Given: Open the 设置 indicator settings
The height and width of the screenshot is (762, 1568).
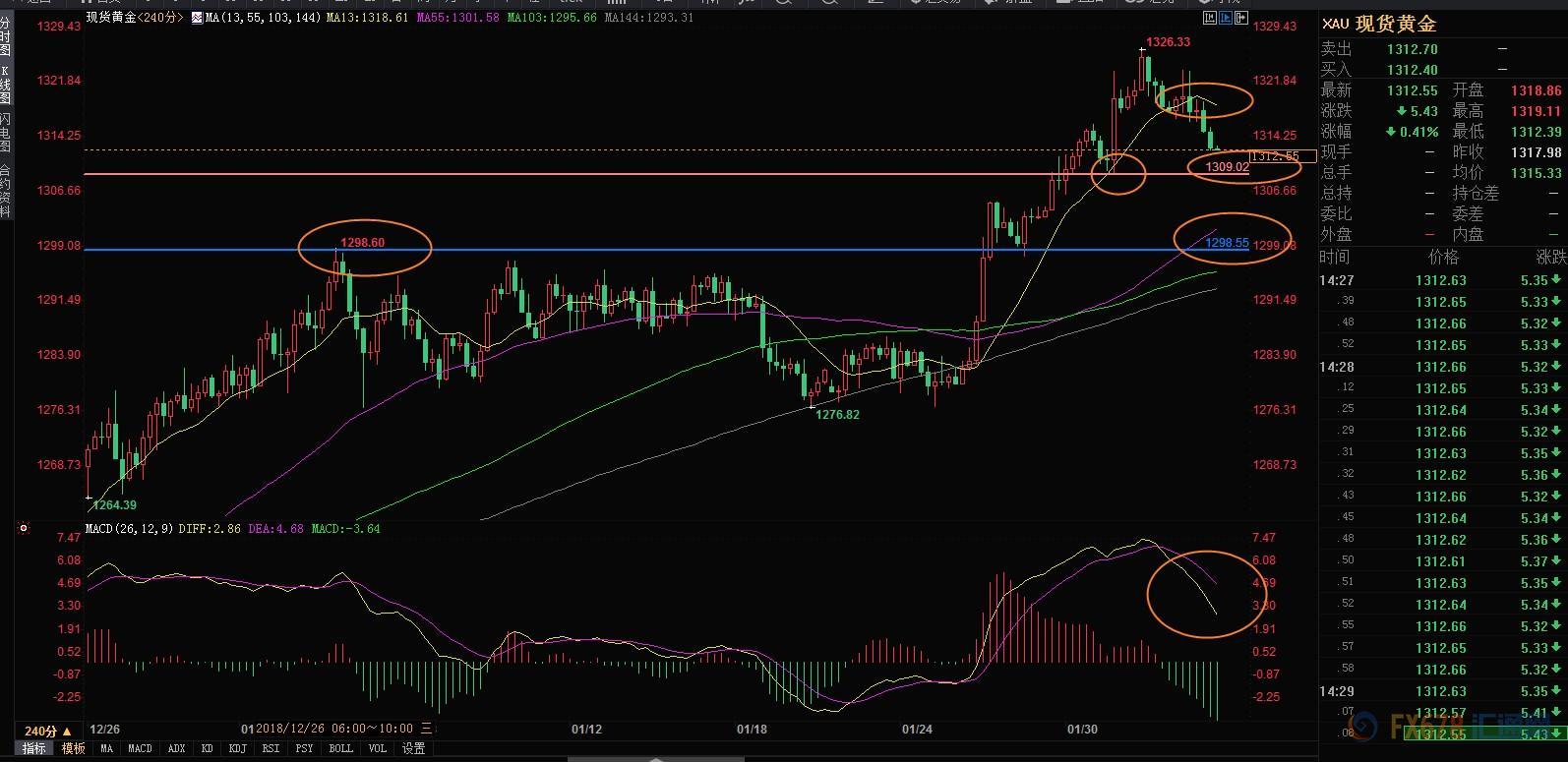Looking at the screenshot, I should [x=414, y=749].
